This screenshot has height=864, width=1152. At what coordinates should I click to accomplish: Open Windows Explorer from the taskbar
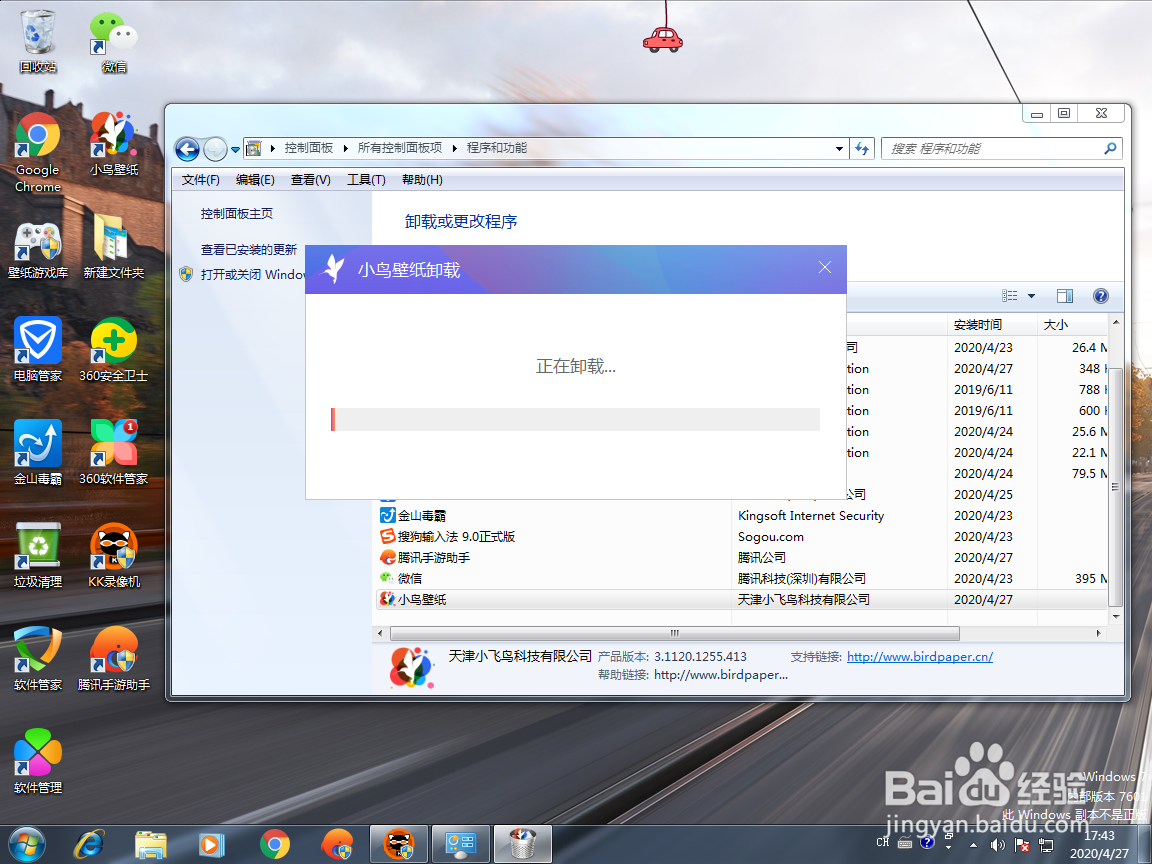click(151, 844)
